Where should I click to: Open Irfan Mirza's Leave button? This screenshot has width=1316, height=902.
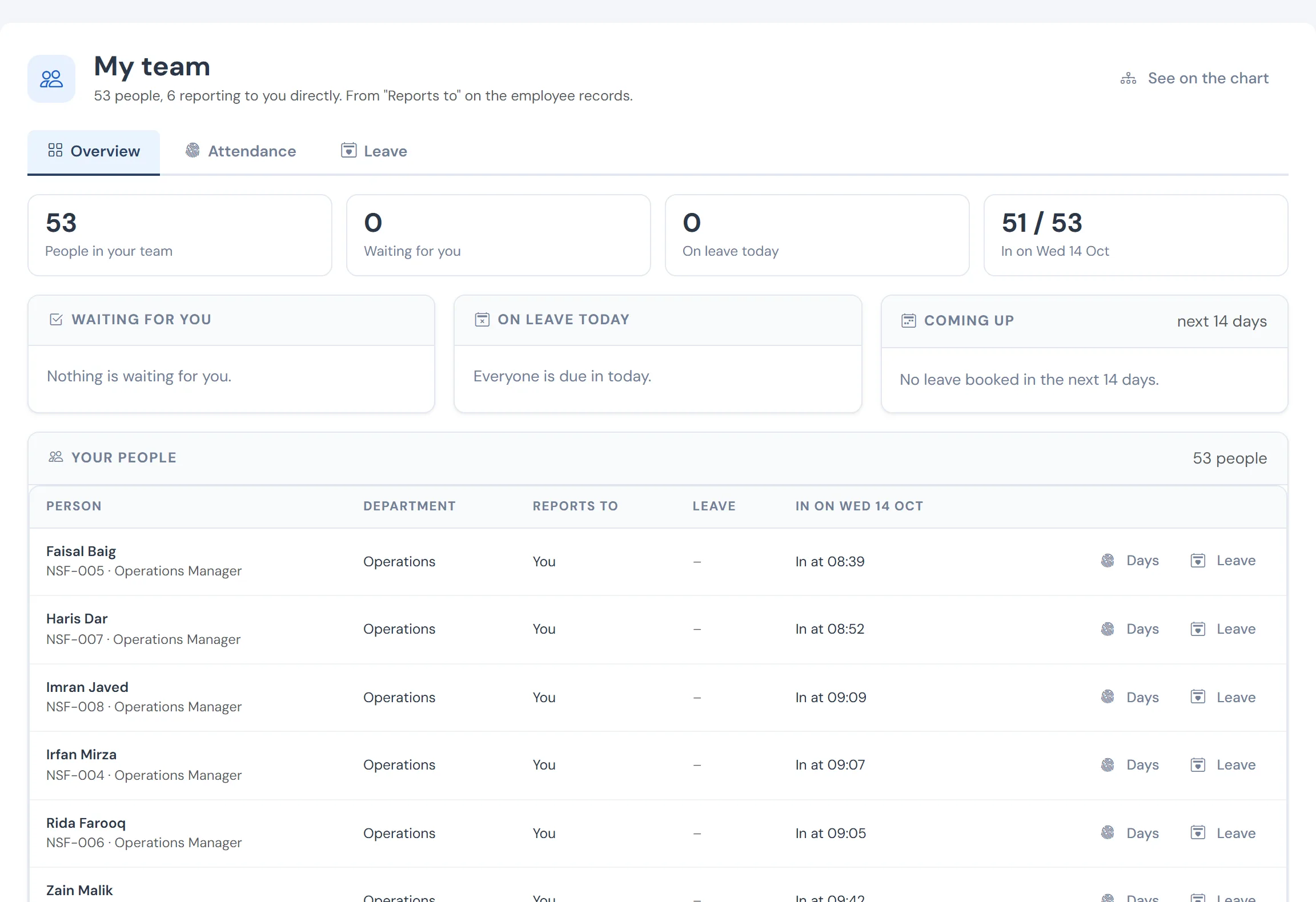1223,765
